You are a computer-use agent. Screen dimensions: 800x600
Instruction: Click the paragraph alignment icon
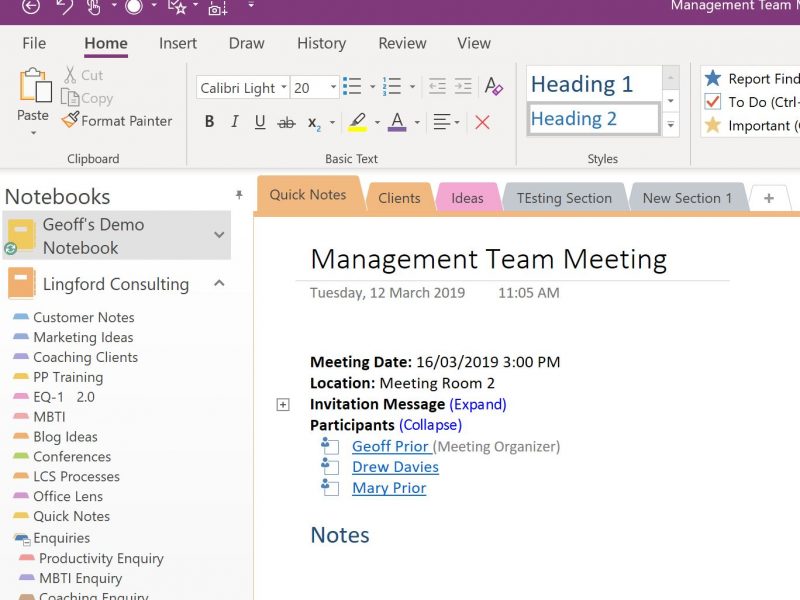(x=442, y=122)
